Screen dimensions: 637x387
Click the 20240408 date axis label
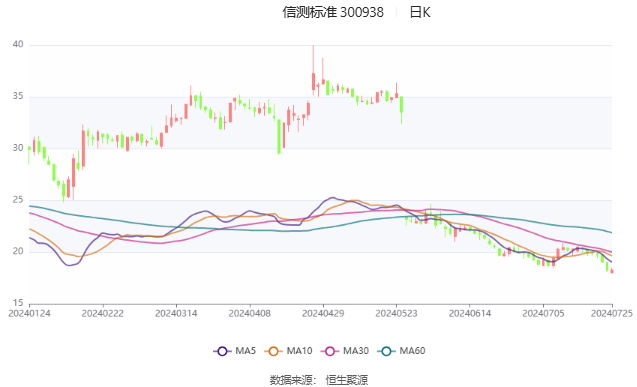[x=249, y=313]
